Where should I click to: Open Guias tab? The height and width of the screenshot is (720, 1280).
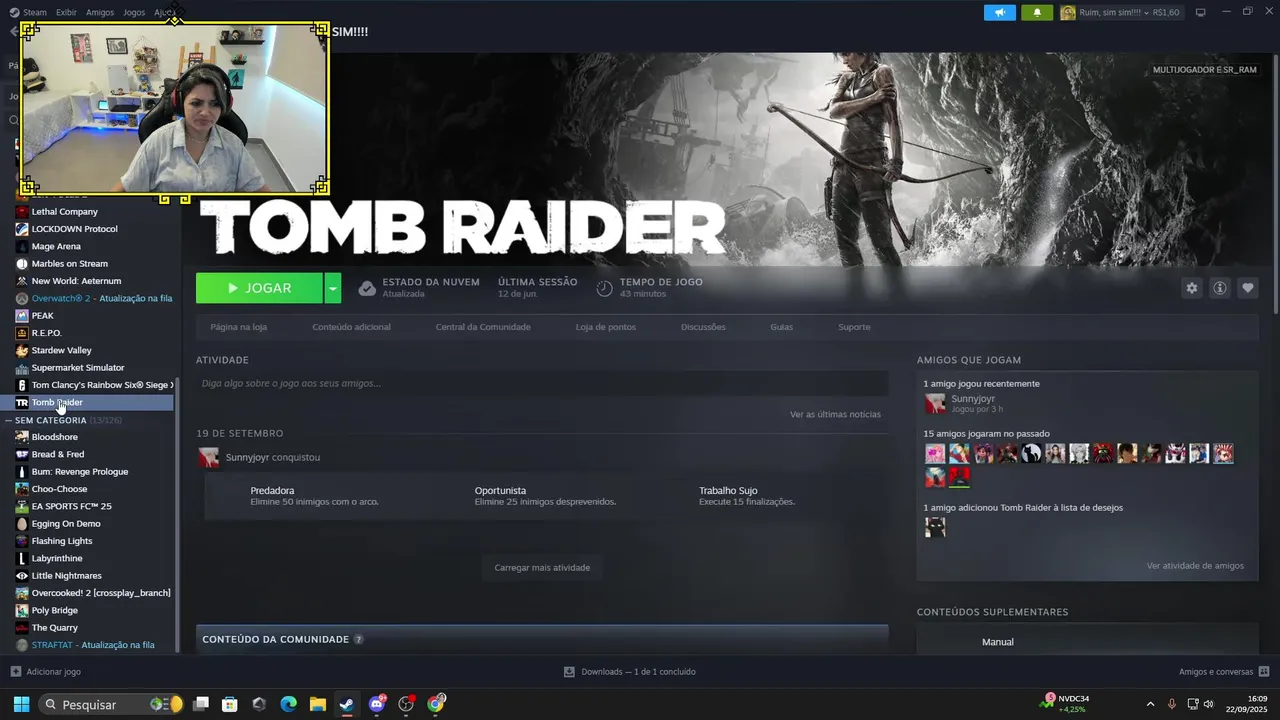point(781,327)
